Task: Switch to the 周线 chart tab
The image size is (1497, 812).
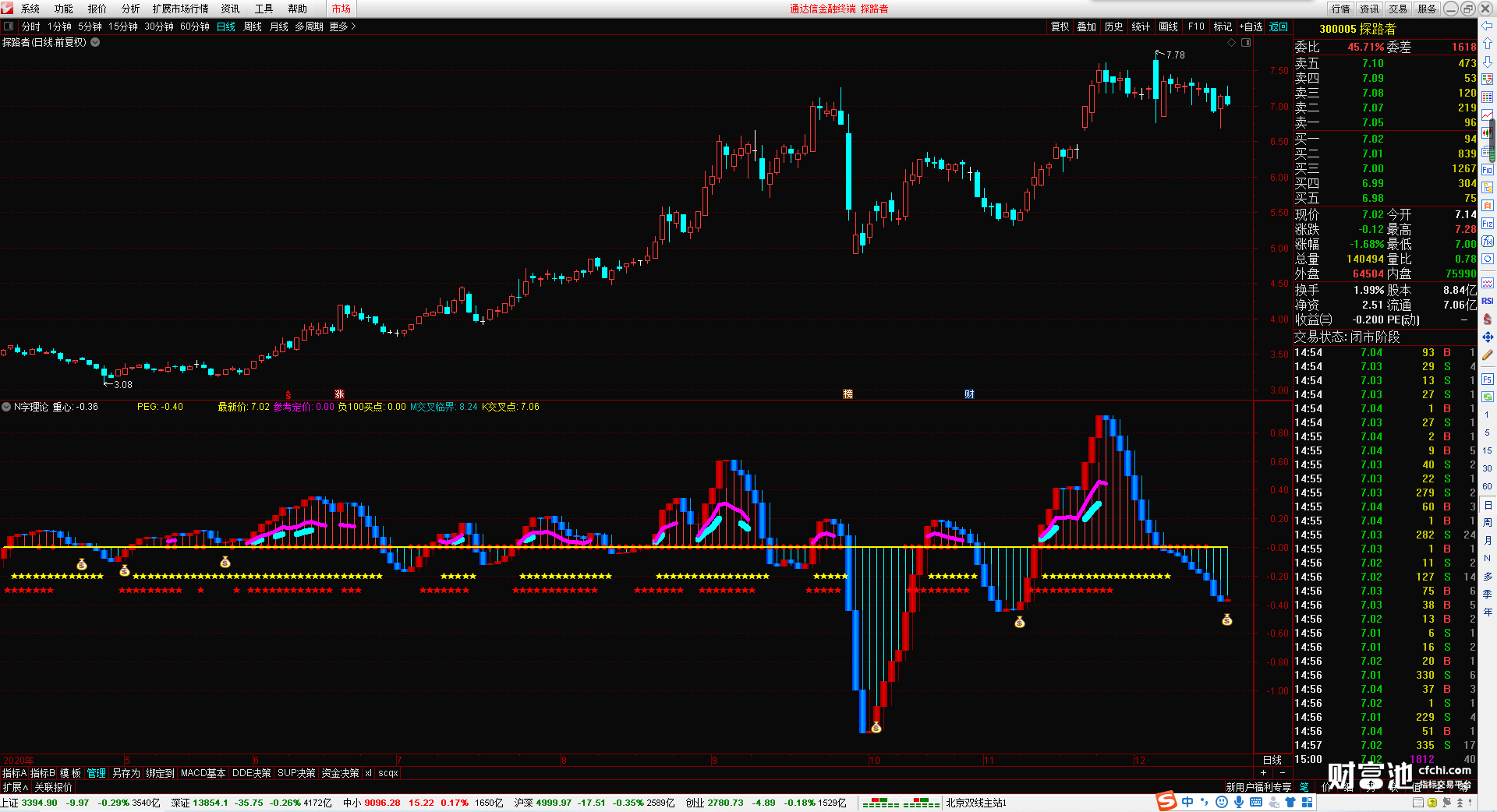Action: (x=253, y=26)
